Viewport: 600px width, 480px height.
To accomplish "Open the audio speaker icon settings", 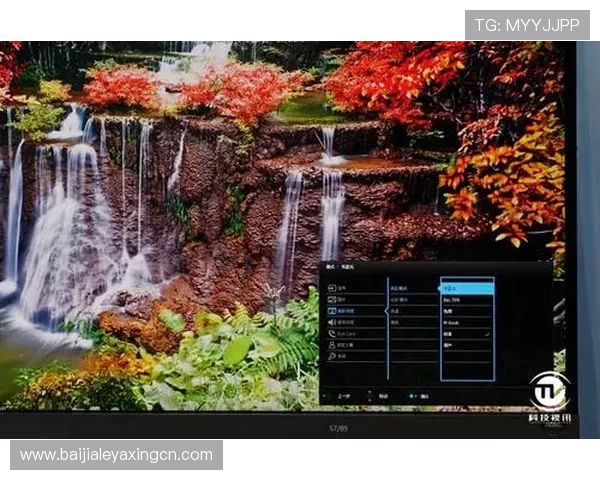I will pyautogui.click(x=331, y=322).
